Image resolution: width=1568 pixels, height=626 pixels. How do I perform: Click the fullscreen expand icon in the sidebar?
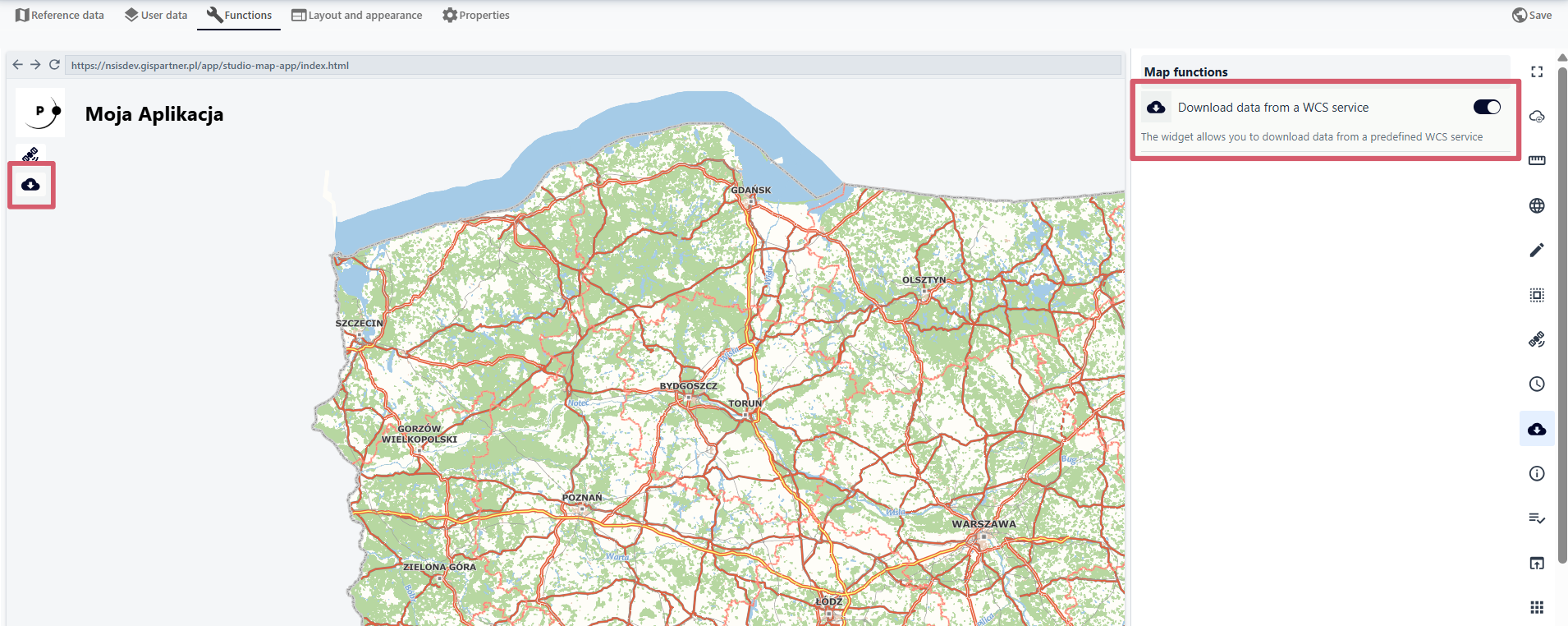1537,72
